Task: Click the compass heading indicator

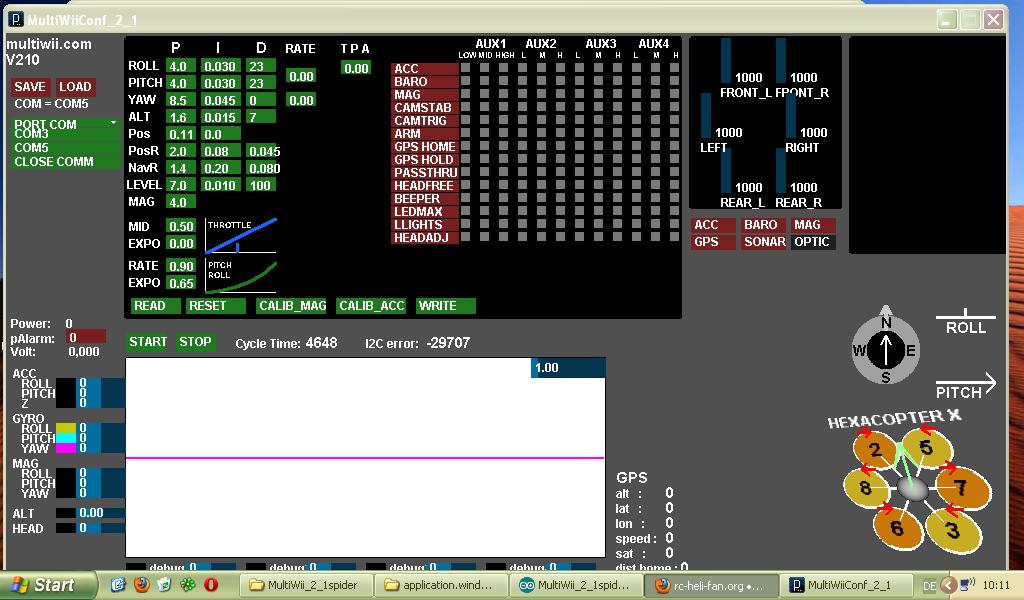Action: coord(885,349)
